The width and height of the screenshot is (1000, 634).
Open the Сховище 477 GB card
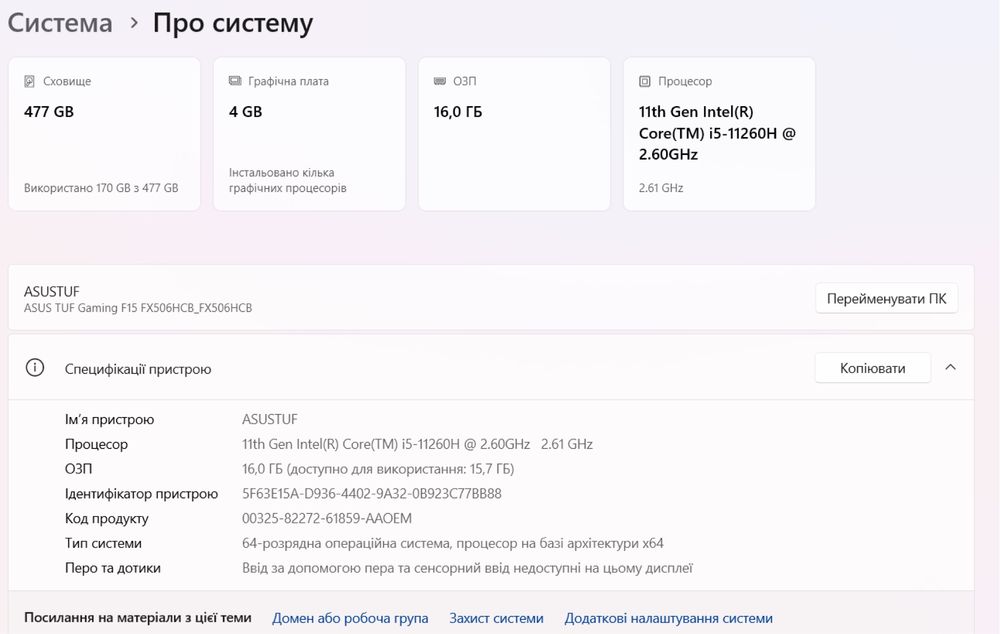tap(105, 134)
